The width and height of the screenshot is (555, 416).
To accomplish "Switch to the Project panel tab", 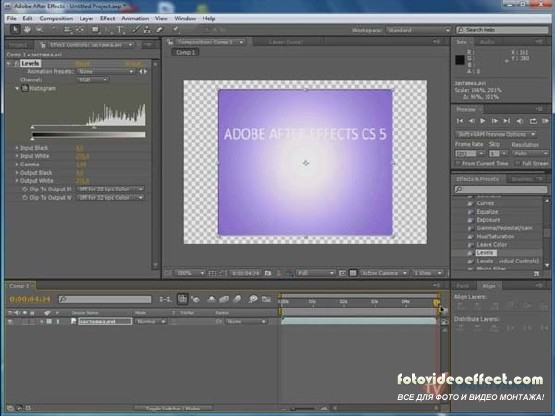I will [18, 45].
